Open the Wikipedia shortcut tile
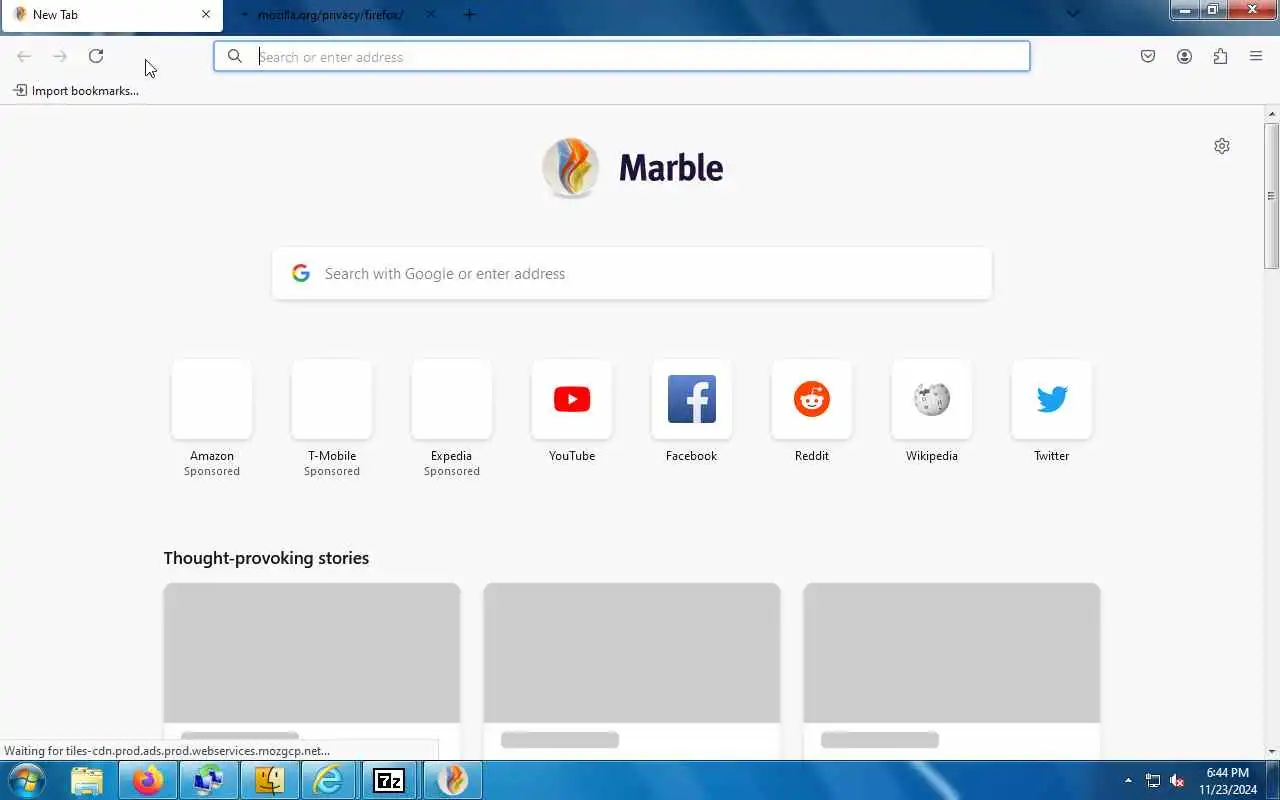The image size is (1280, 800). tap(932, 399)
